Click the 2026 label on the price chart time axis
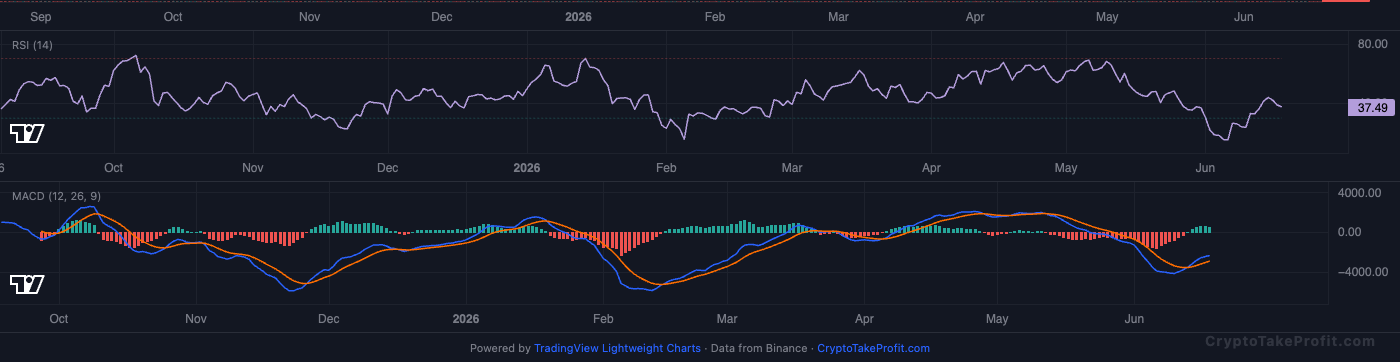 click(579, 17)
